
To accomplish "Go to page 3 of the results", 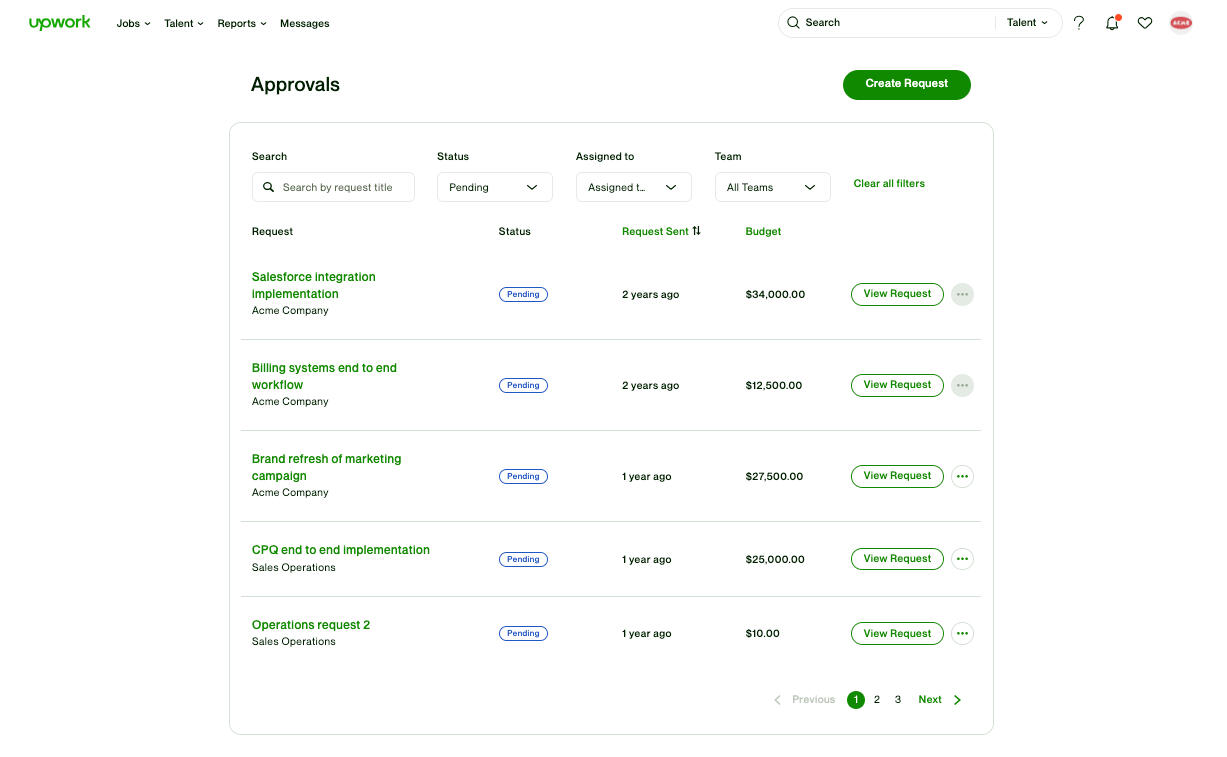I will click(x=897, y=699).
